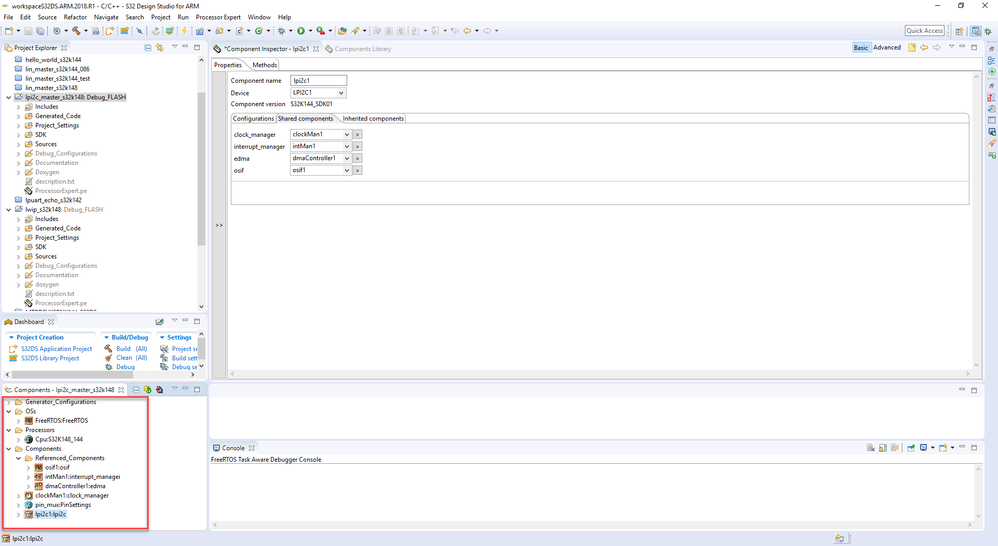Click the back arrow navigation toolbar icon

point(467,31)
